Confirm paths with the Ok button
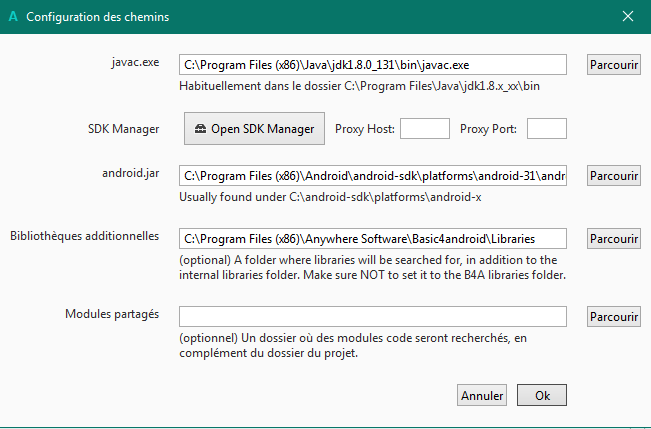 (x=543, y=395)
